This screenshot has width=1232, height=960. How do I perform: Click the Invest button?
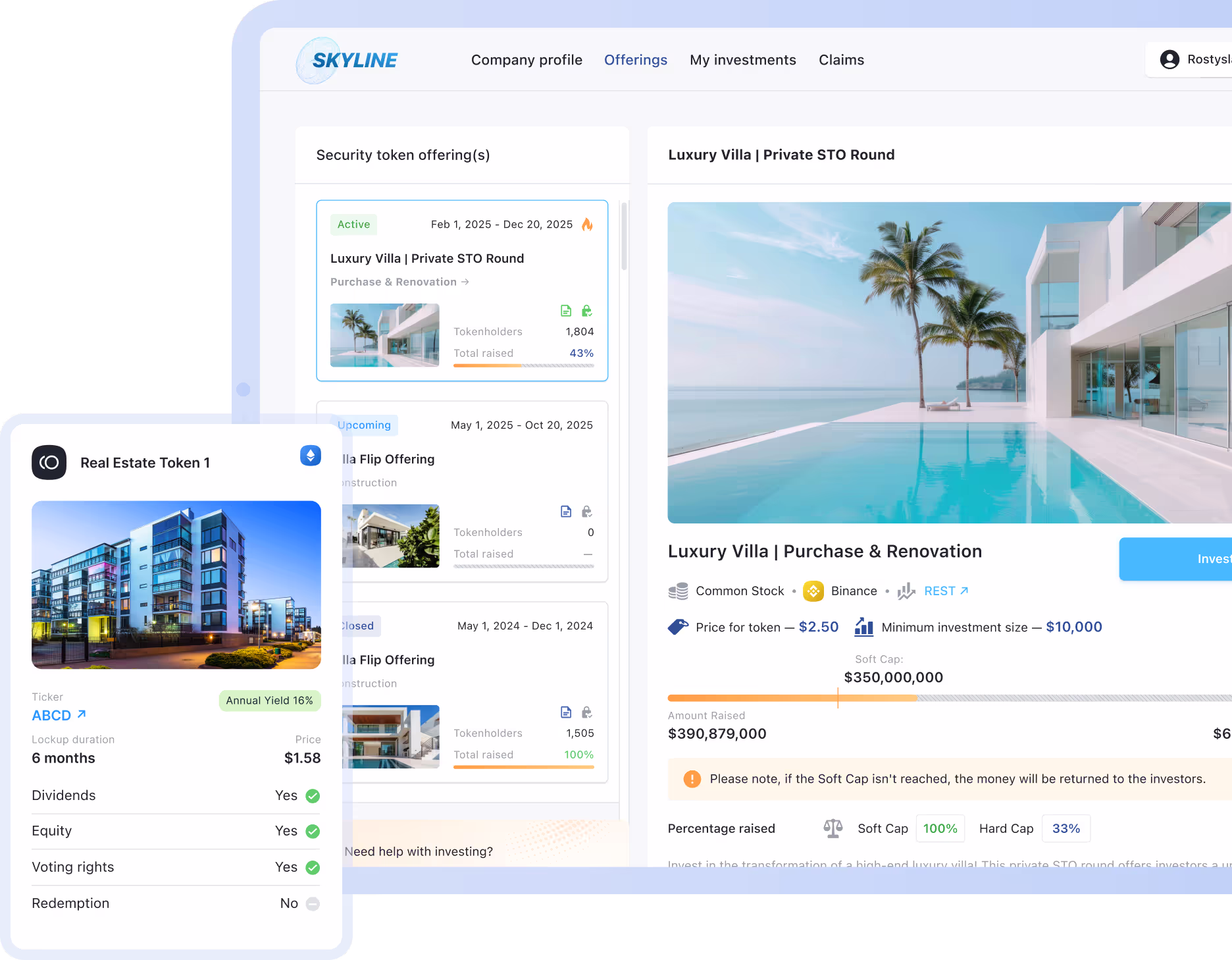coord(1175,559)
